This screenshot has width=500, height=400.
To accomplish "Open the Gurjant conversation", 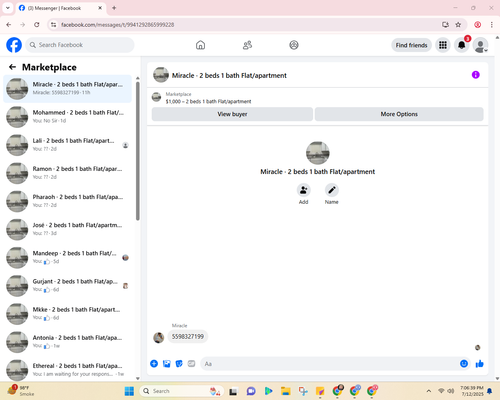I will 68,286.
